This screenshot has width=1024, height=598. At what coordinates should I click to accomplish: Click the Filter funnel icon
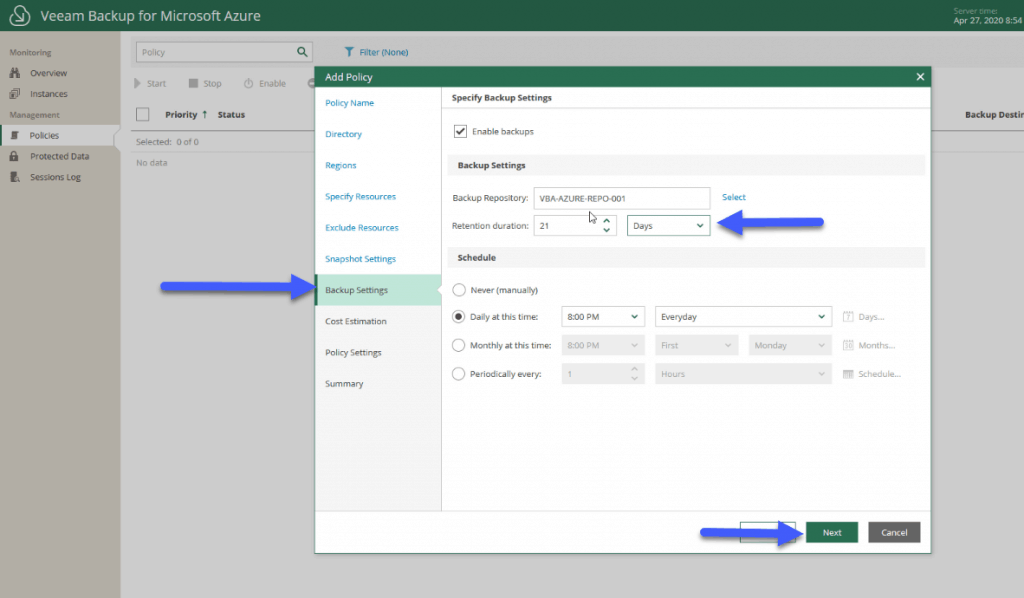349,52
